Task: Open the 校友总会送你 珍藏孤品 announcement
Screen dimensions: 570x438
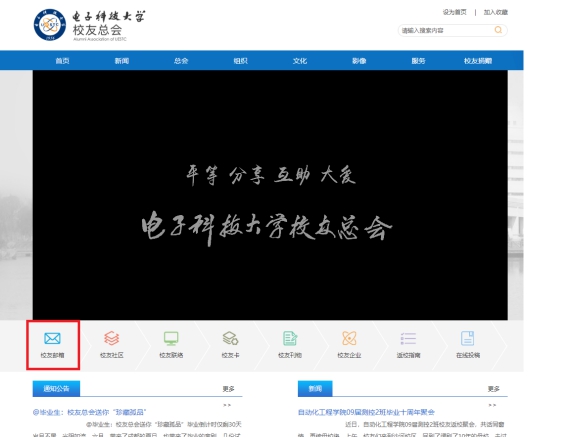Action: (x=89, y=412)
